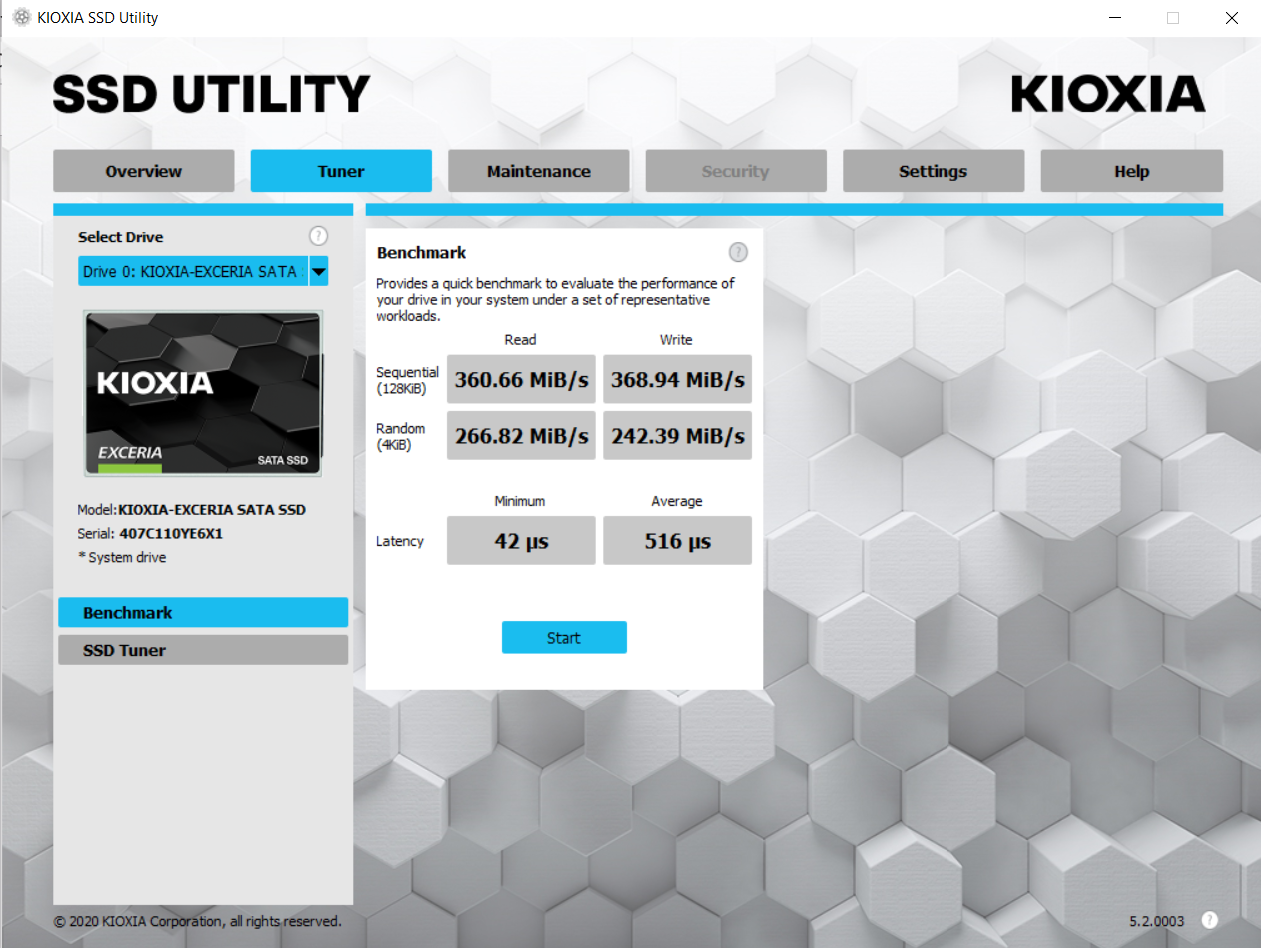The image size is (1261, 948).
Task: Open the Tuner tab
Action: click(x=341, y=171)
